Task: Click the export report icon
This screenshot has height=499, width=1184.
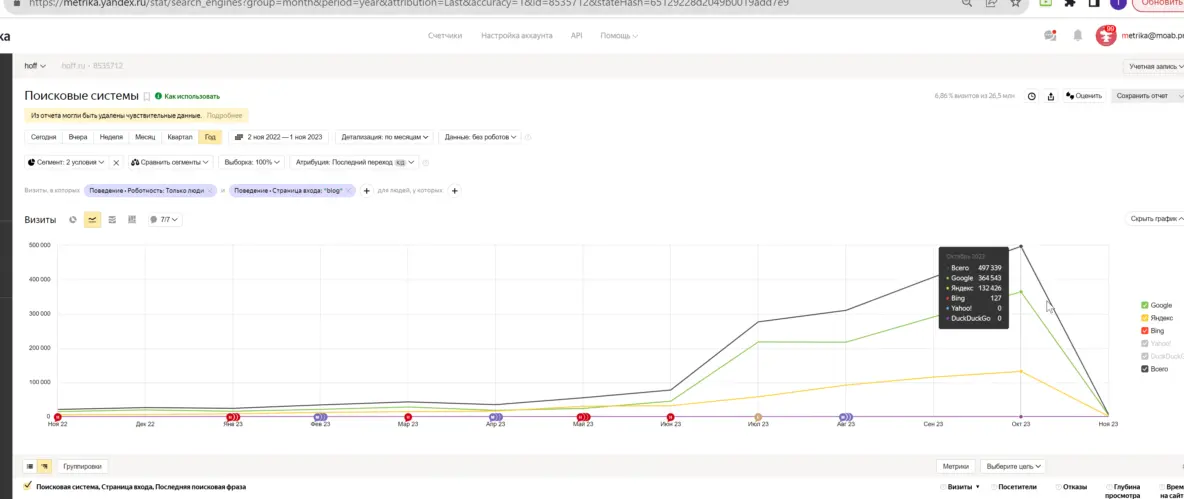Action: pyautogui.click(x=1051, y=96)
